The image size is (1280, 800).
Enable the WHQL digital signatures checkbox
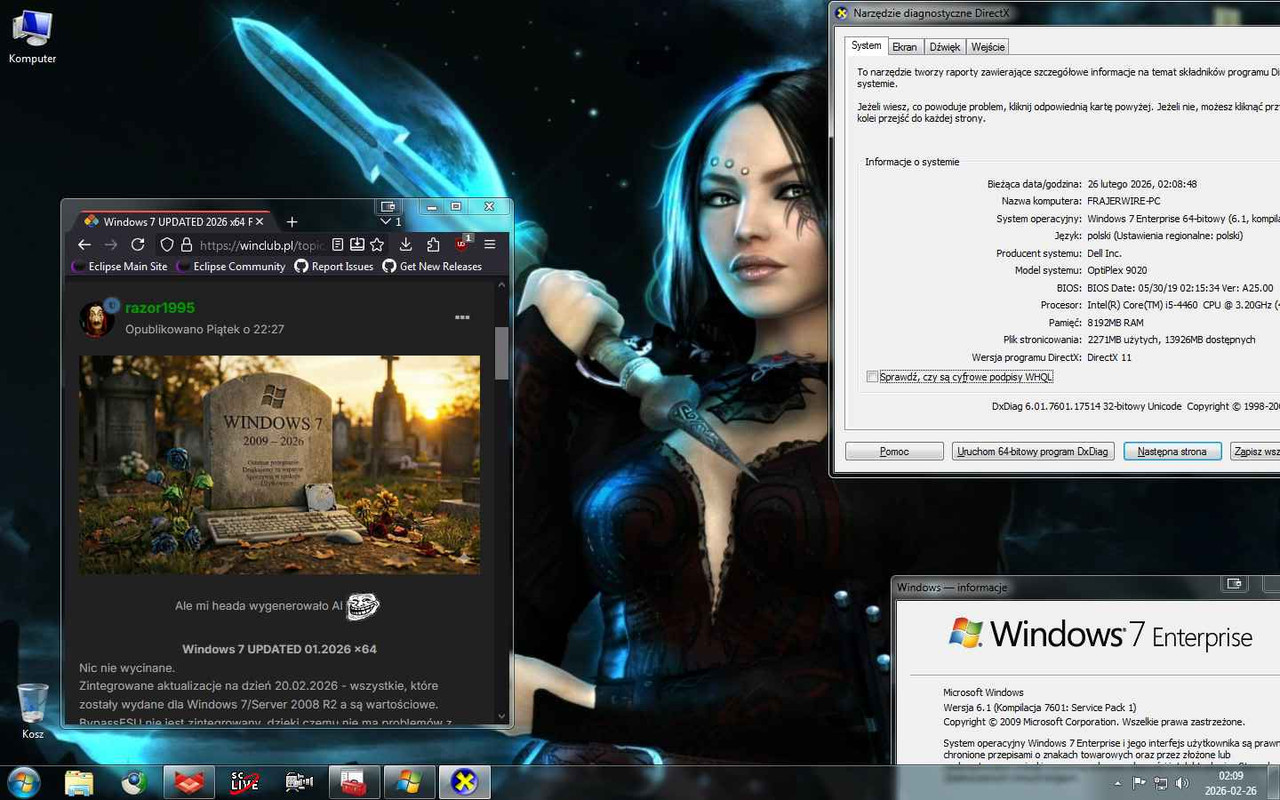pos(872,375)
